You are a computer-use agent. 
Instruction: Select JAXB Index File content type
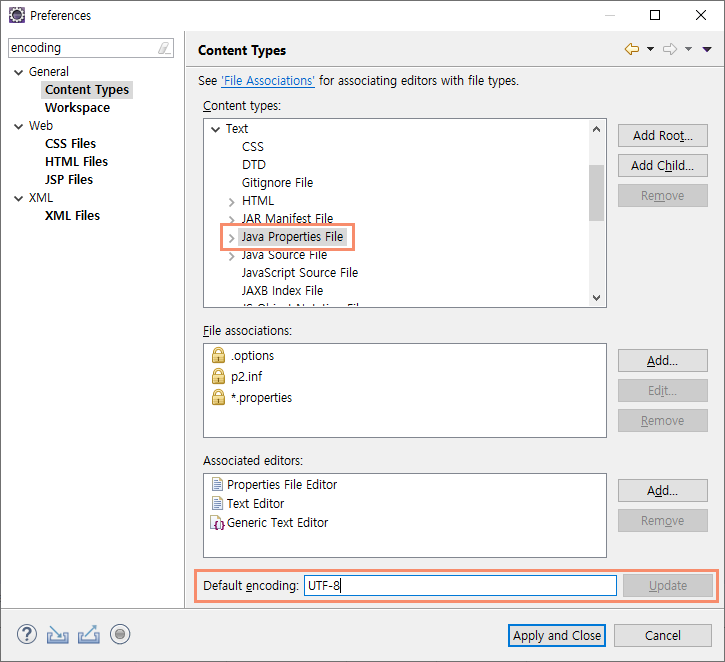282,291
